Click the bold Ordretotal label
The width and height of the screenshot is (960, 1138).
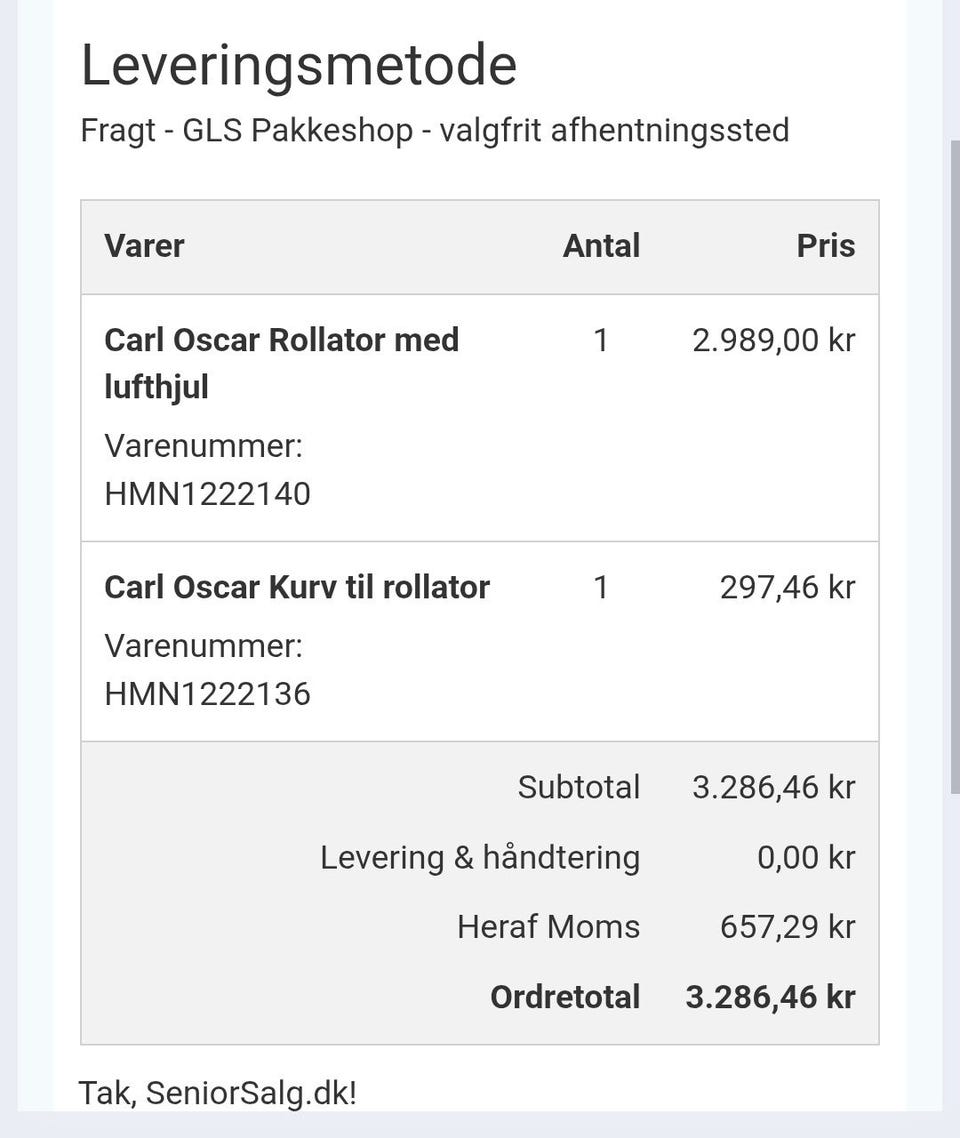[565, 997]
